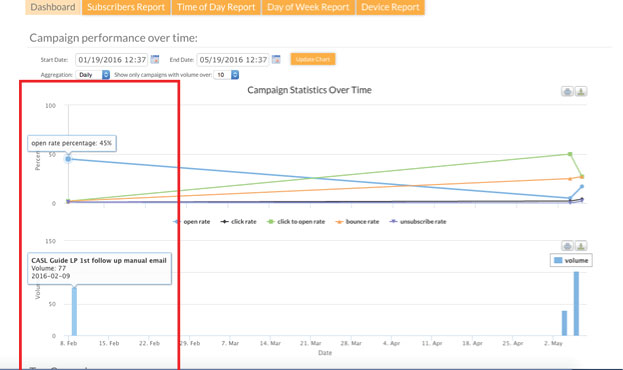Click the '21. Mar' date axis label

311,343
